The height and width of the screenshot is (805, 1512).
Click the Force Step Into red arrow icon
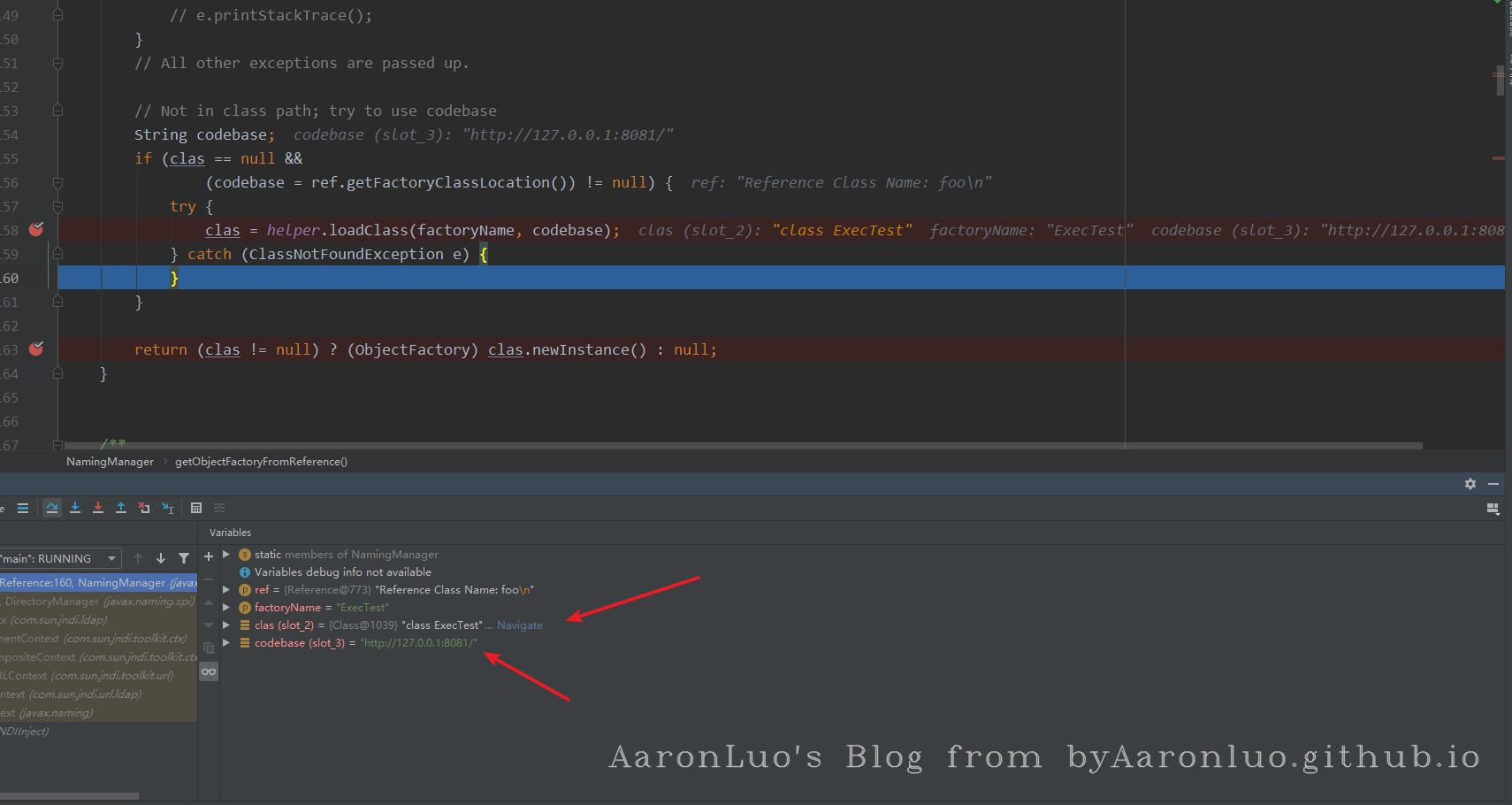coord(98,508)
